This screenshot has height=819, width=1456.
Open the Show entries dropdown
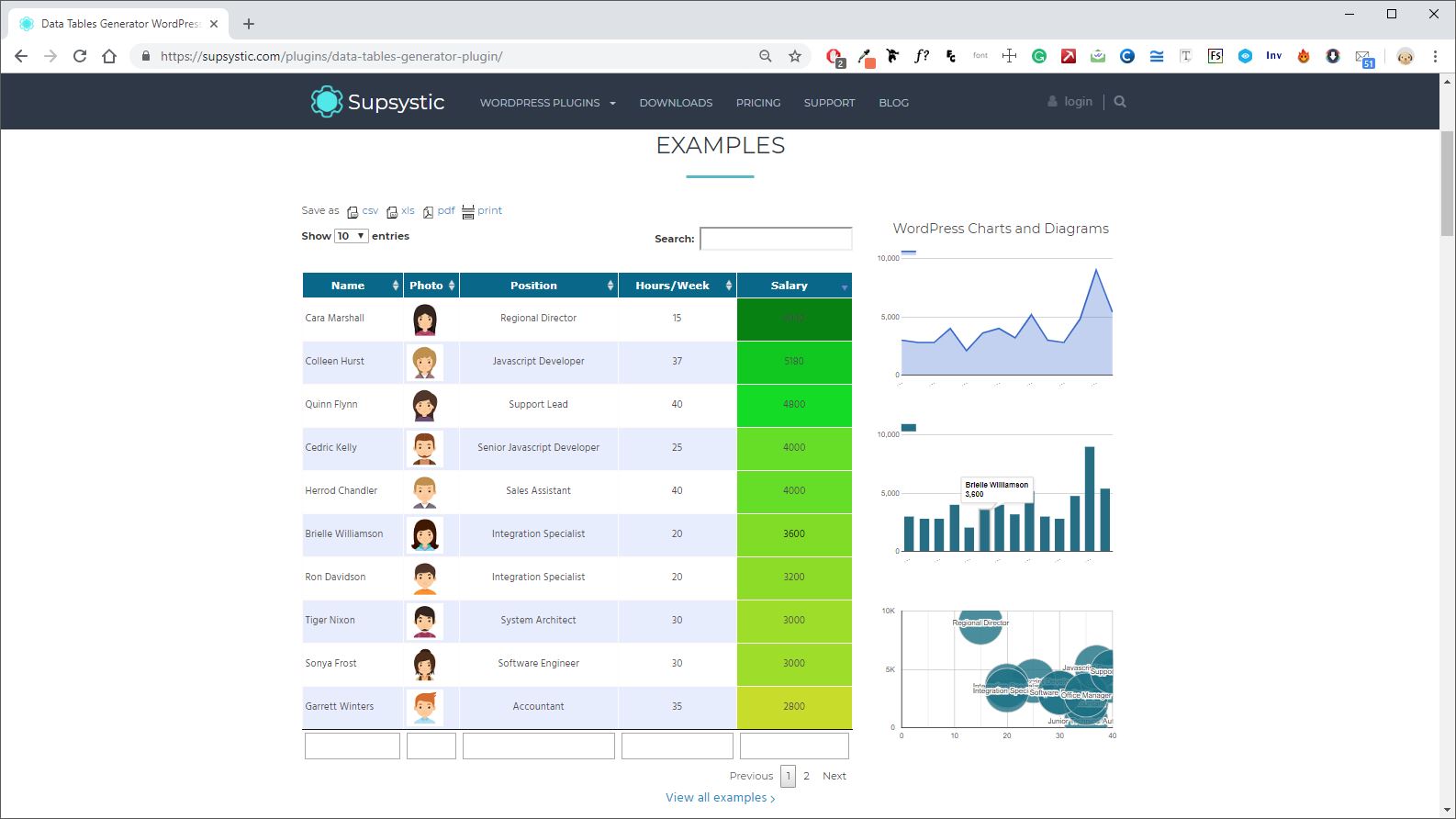click(351, 236)
